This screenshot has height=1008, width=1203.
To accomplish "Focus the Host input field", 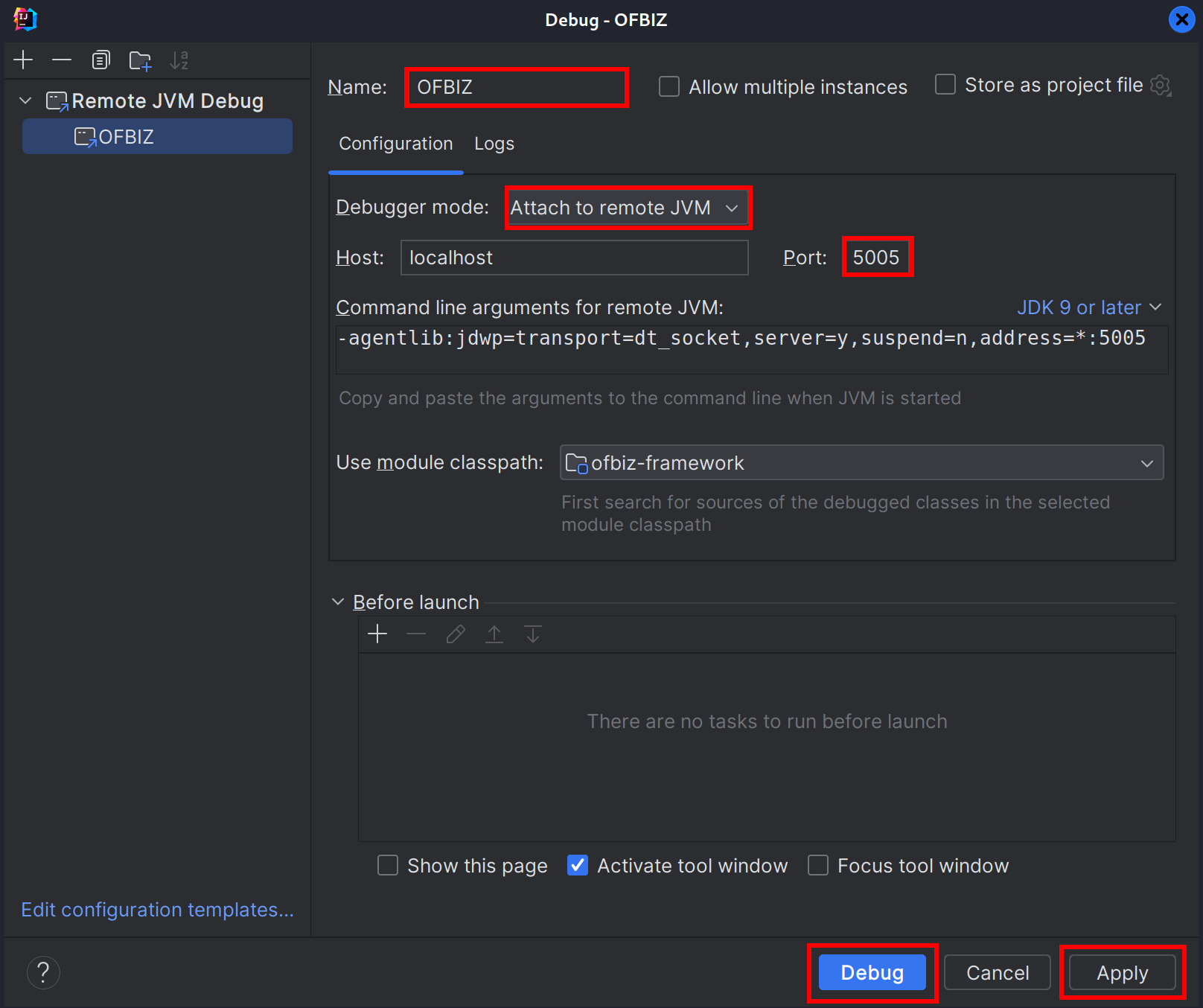I will click(x=574, y=258).
